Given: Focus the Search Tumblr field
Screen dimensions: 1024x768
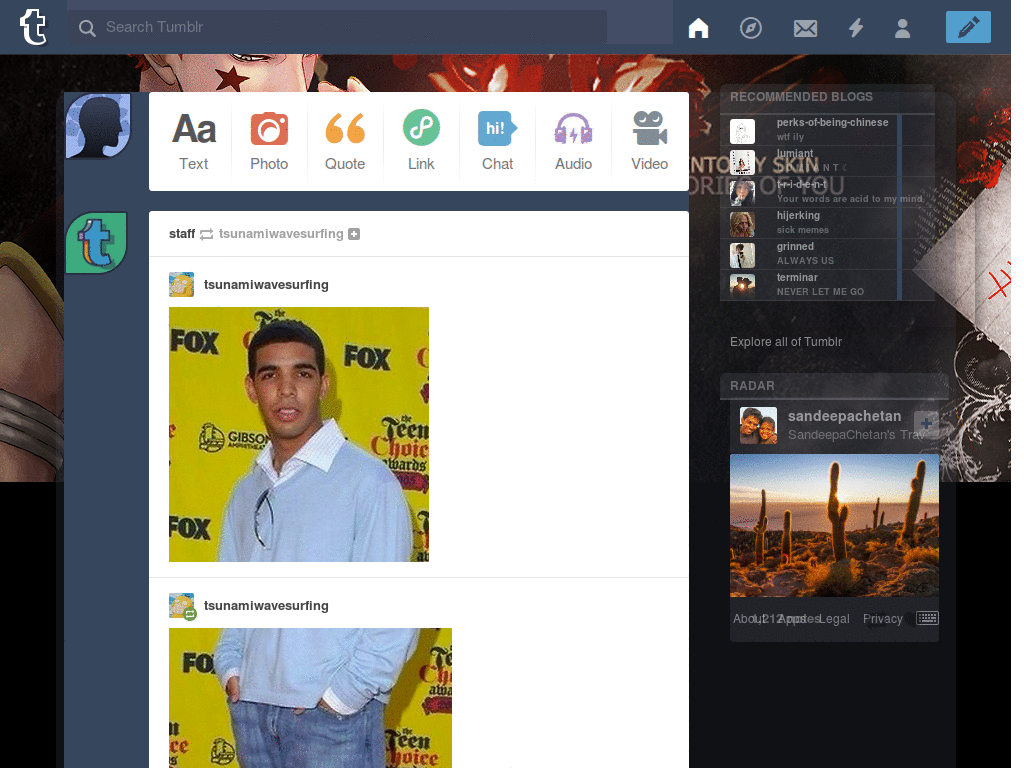Looking at the screenshot, I should (338, 27).
